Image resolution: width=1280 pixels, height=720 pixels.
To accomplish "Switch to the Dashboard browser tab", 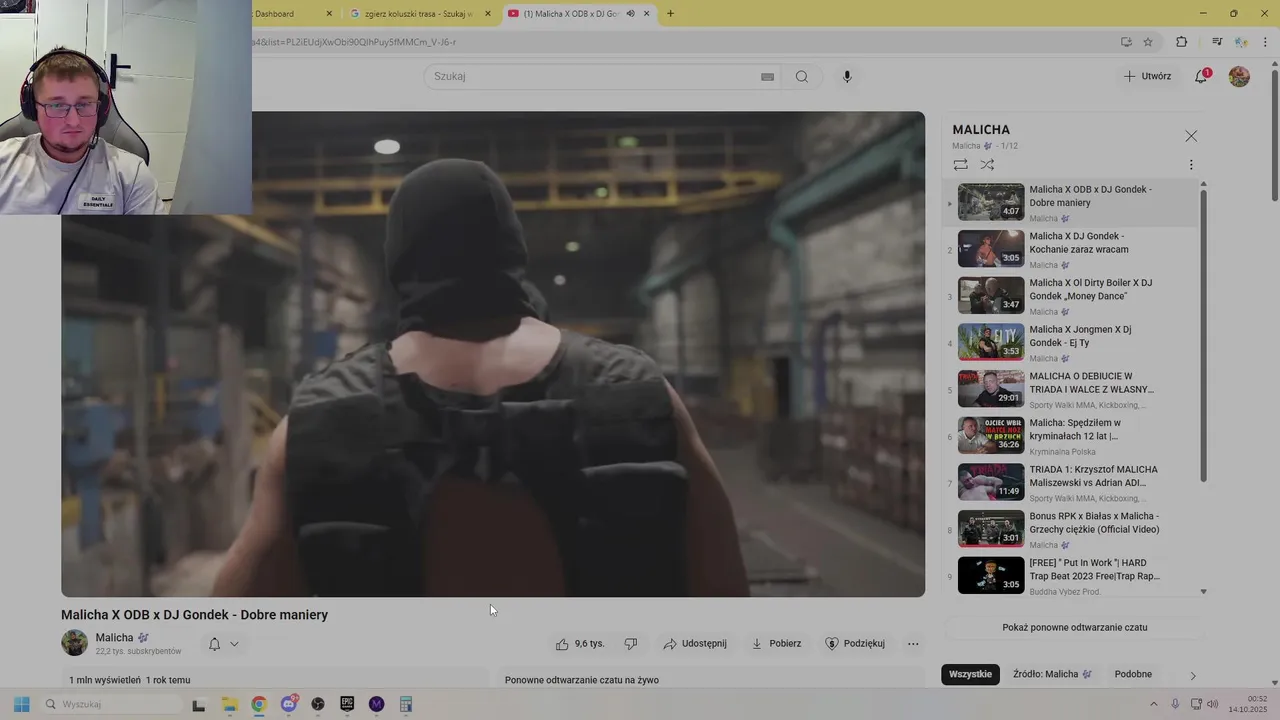I will [x=285, y=14].
